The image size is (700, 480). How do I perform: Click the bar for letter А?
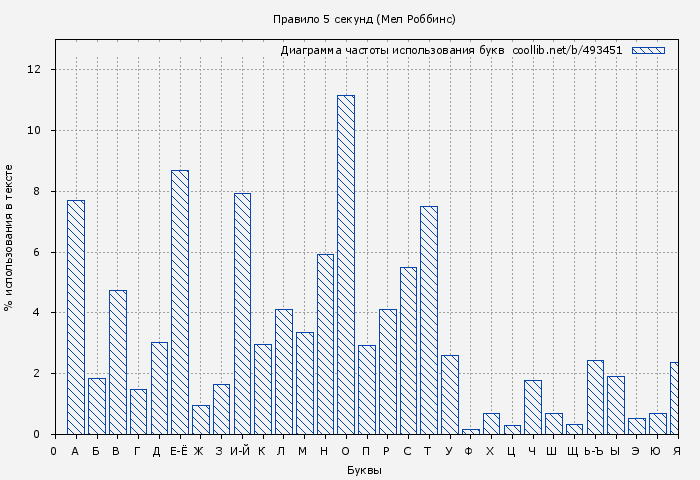76,317
